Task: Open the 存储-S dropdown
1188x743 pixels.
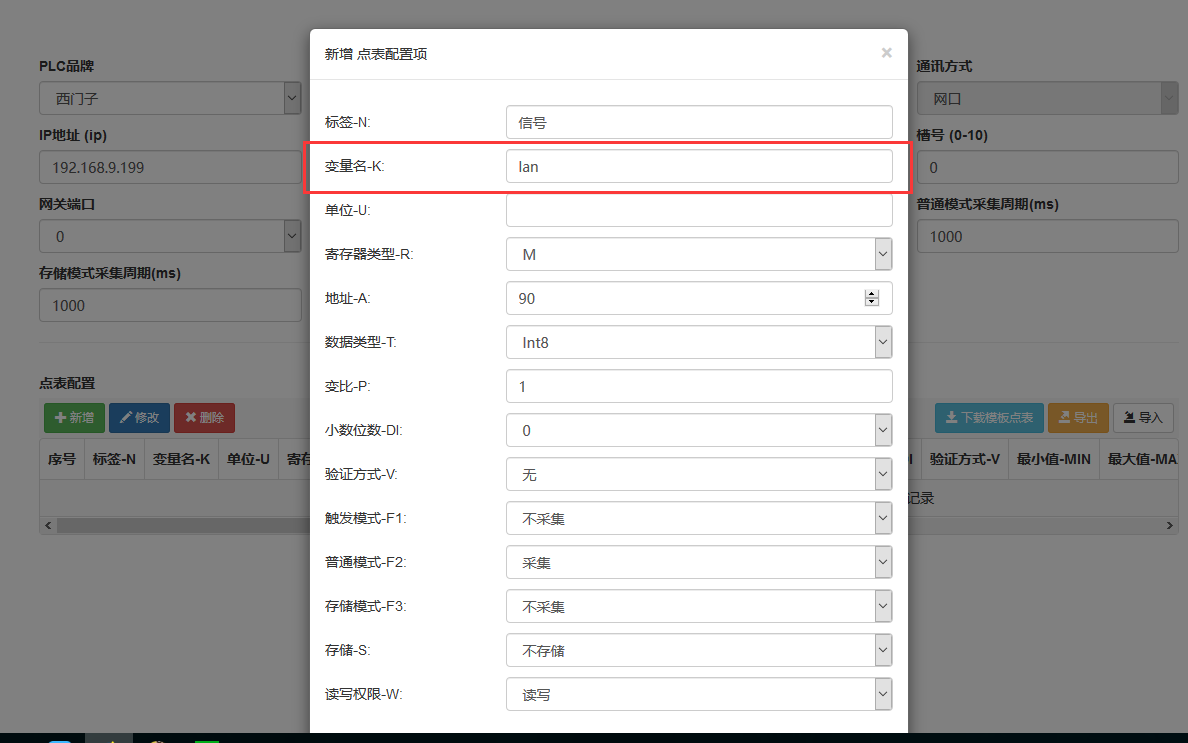Action: click(698, 651)
